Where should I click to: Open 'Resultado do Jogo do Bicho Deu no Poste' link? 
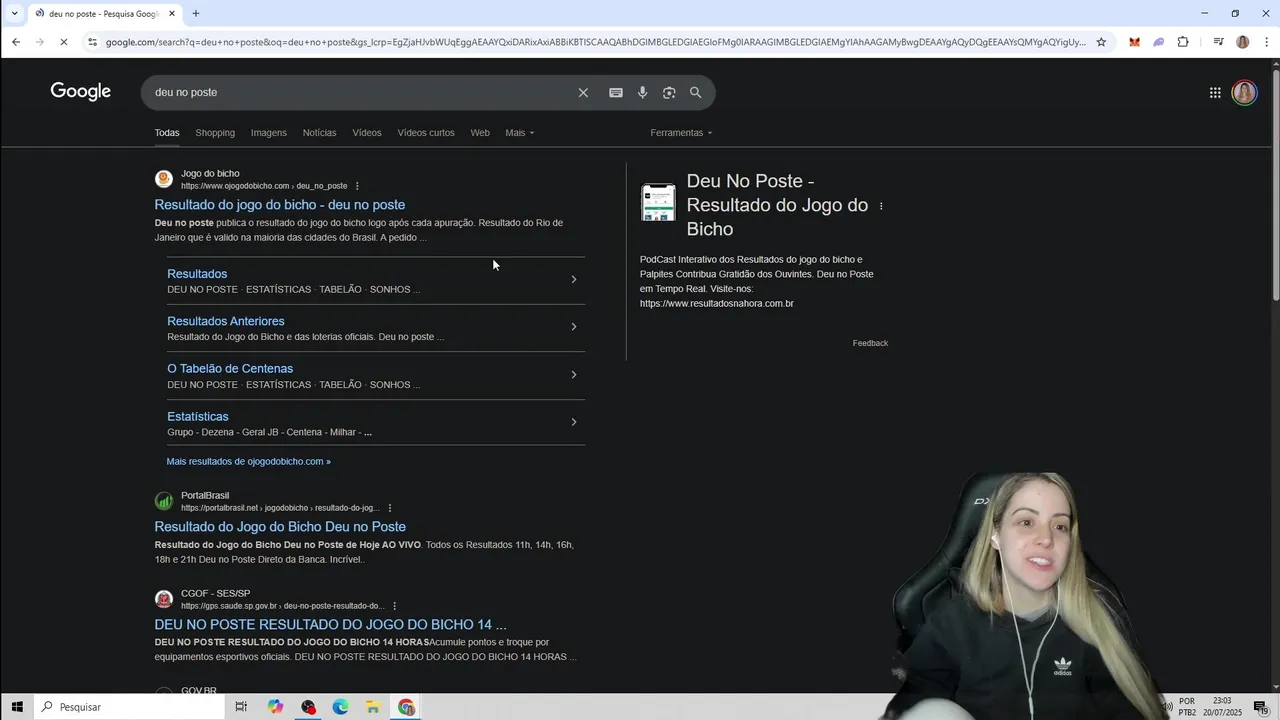click(x=280, y=527)
